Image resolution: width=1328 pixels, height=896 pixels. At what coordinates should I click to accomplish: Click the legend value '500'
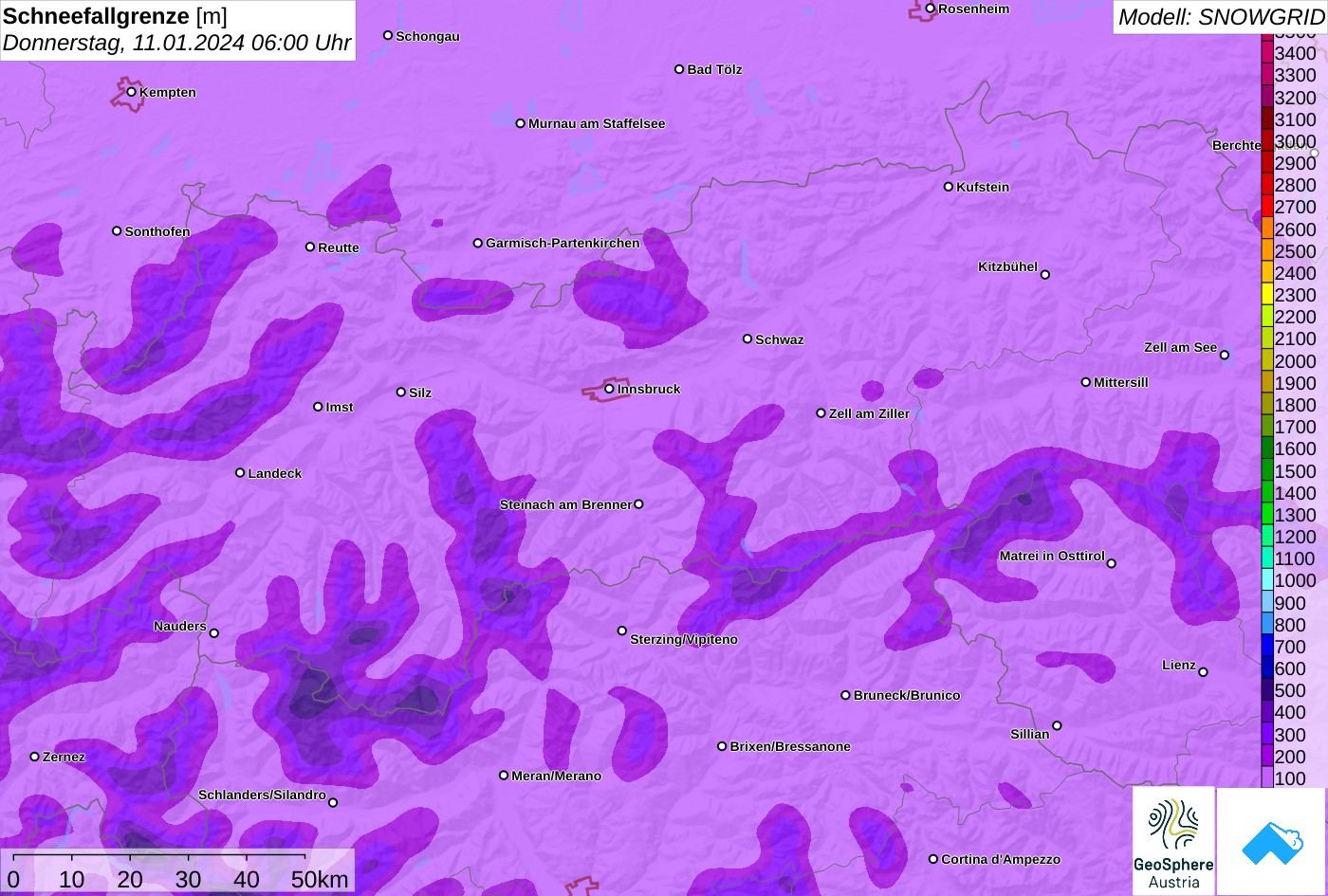(1290, 690)
